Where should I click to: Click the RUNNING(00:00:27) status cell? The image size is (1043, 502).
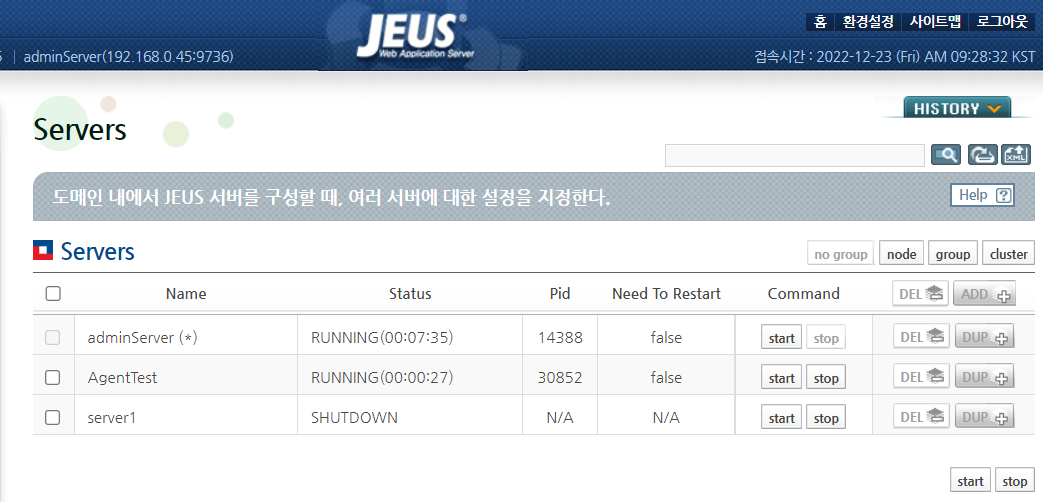(382, 378)
